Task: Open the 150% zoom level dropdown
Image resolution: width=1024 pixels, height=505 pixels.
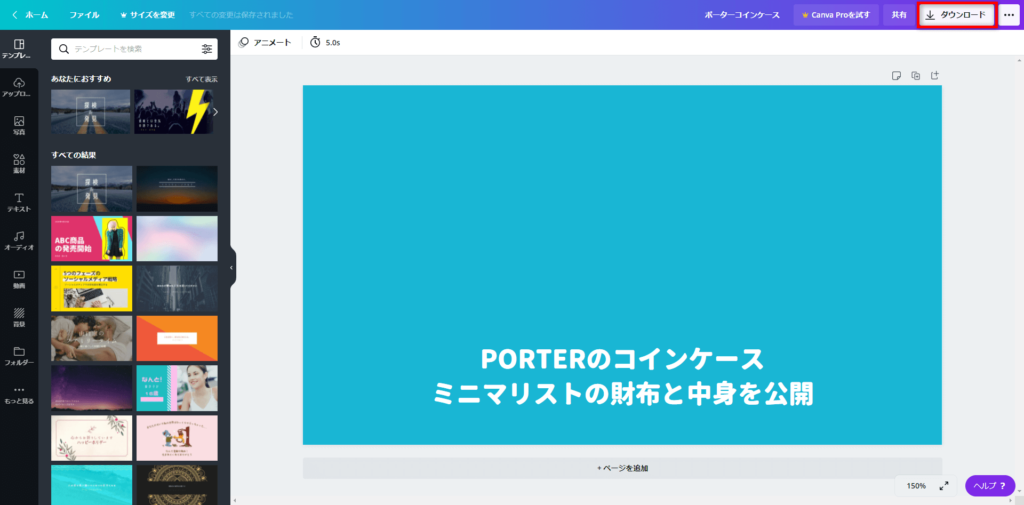Action: tap(916, 486)
